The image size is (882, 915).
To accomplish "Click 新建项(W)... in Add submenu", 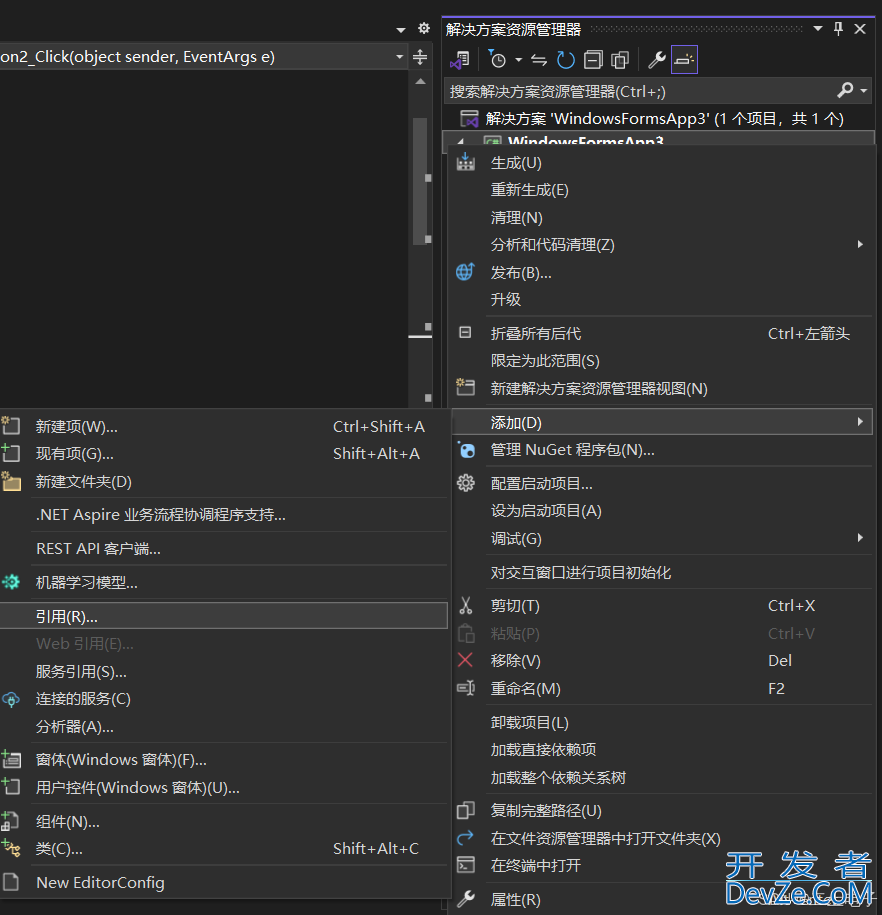I will [x=224, y=427].
